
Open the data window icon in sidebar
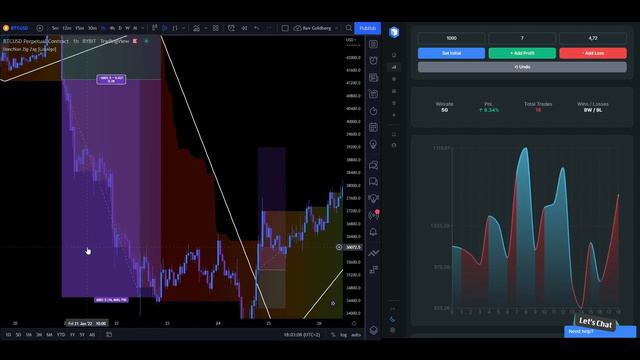[x=373, y=94]
